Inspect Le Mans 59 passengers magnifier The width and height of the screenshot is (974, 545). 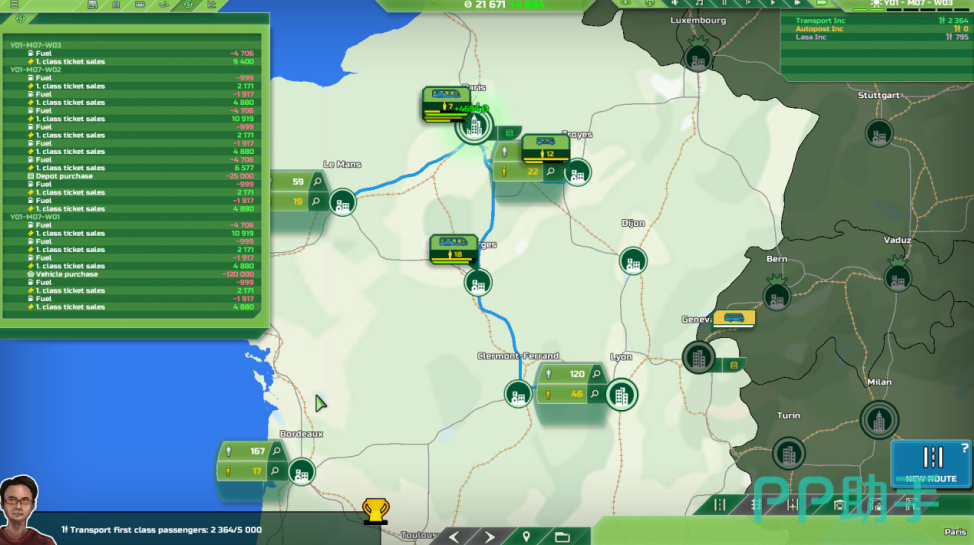click(317, 181)
